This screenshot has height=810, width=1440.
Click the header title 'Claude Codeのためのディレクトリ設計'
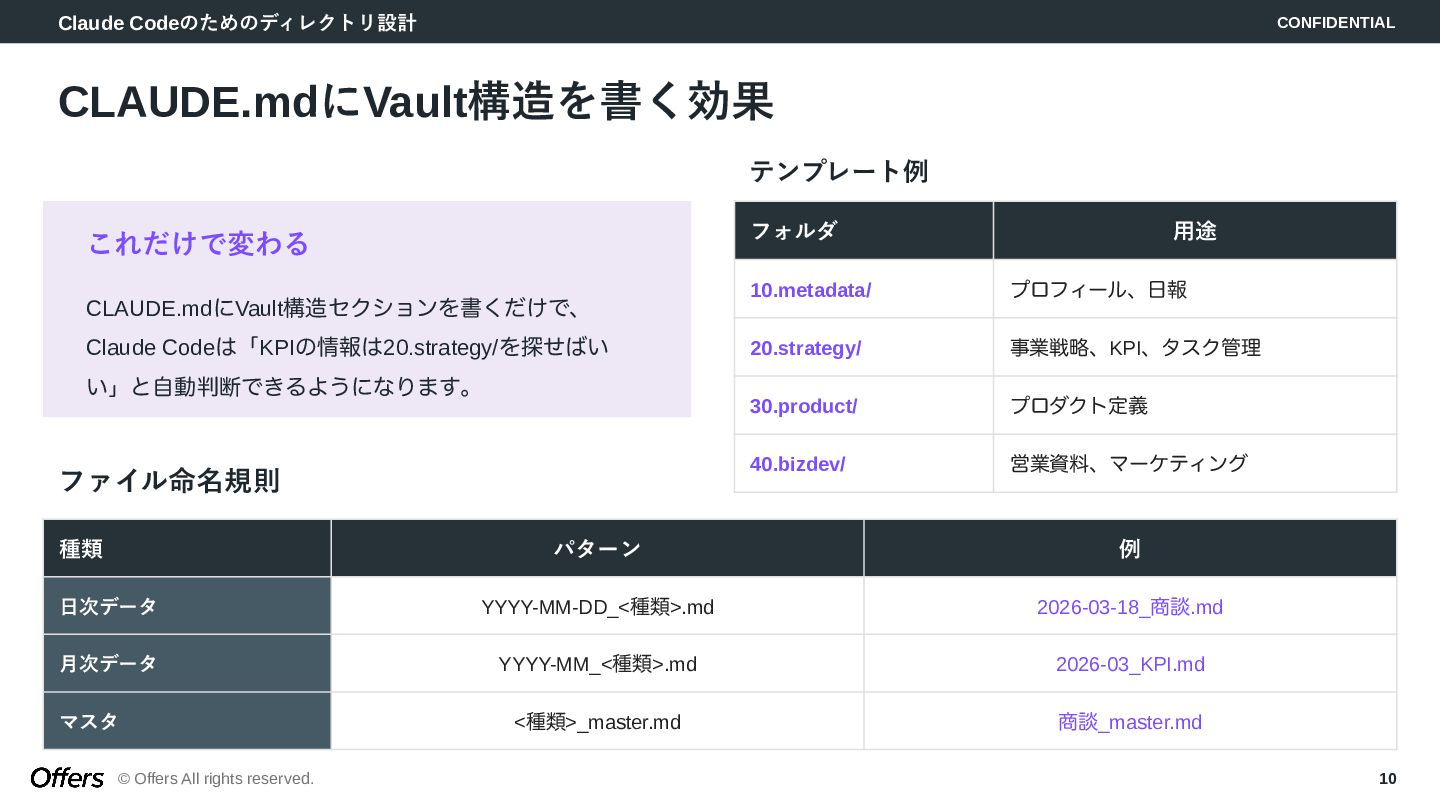tap(237, 22)
